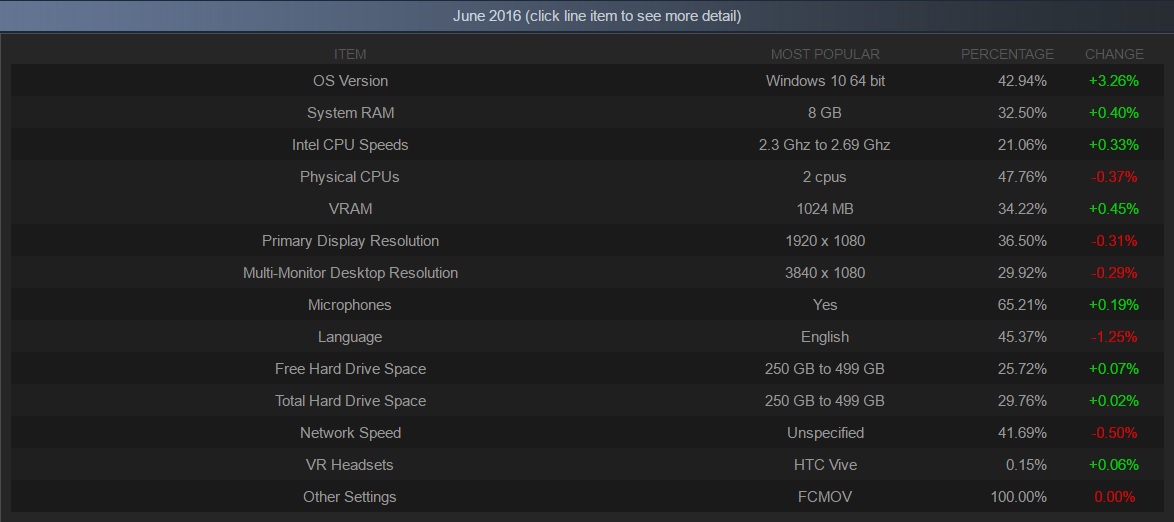Click the Network Speed line item
1174x522 pixels.
[x=350, y=433]
